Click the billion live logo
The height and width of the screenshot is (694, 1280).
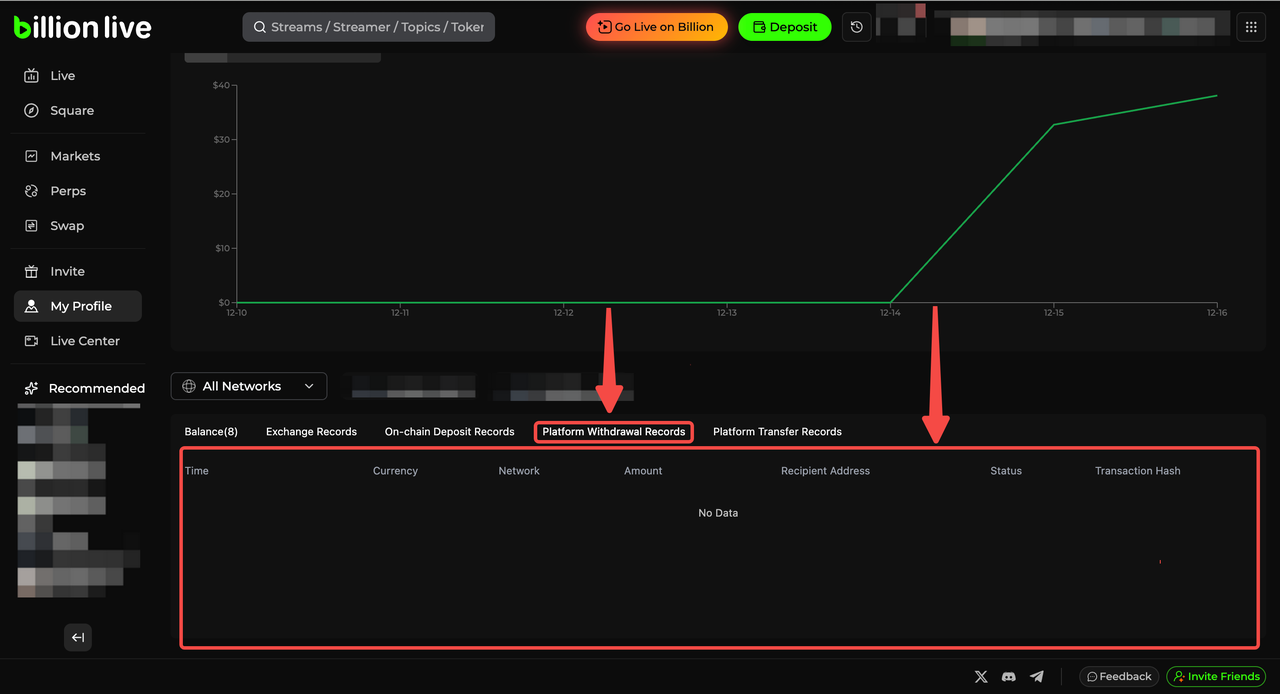(83, 27)
